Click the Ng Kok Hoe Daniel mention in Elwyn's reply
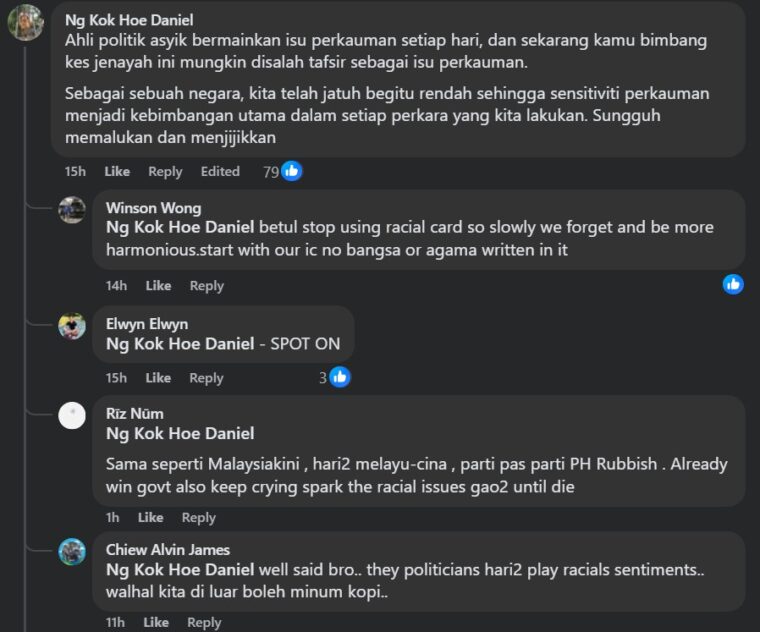The height and width of the screenshot is (632, 760). click(x=180, y=344)
